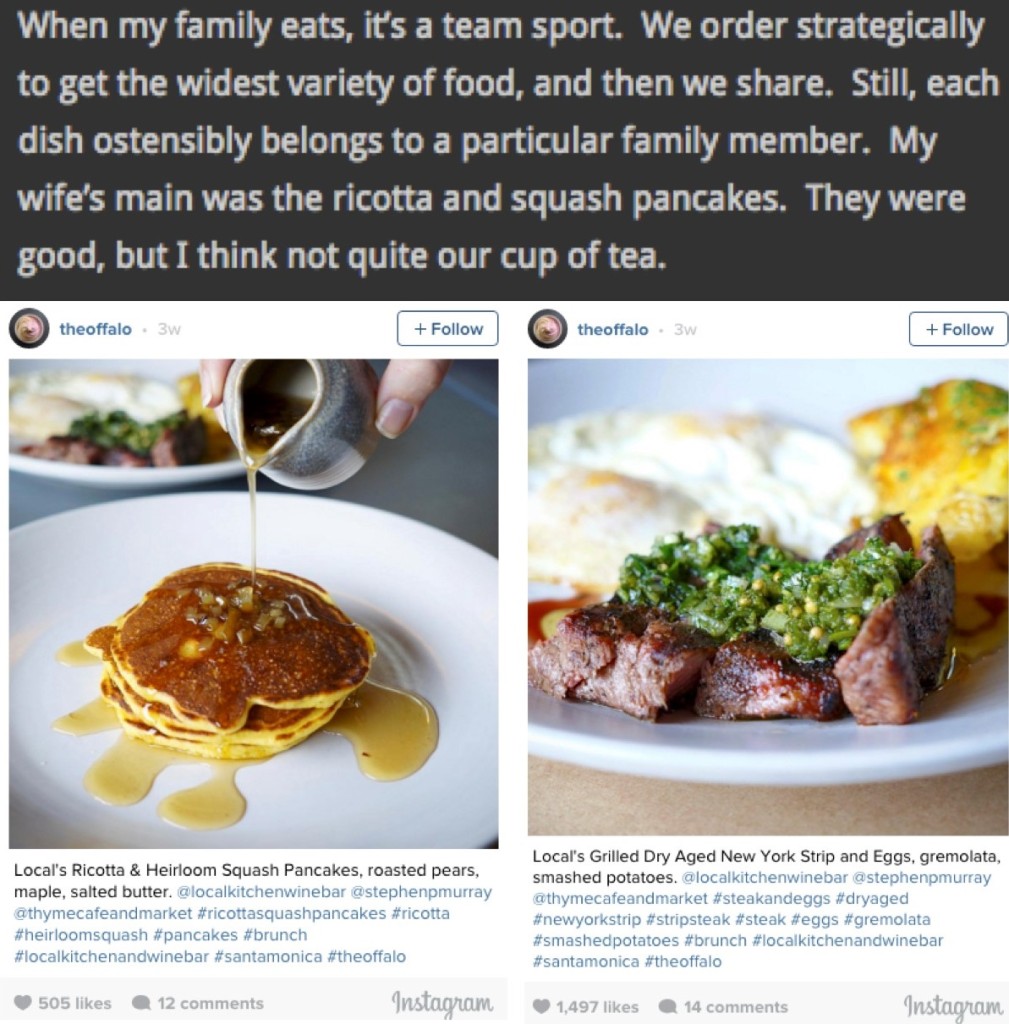Open theoffalo username link on right post
This screenshot has width=1009, height=1024.
click(x=613, y=329)
